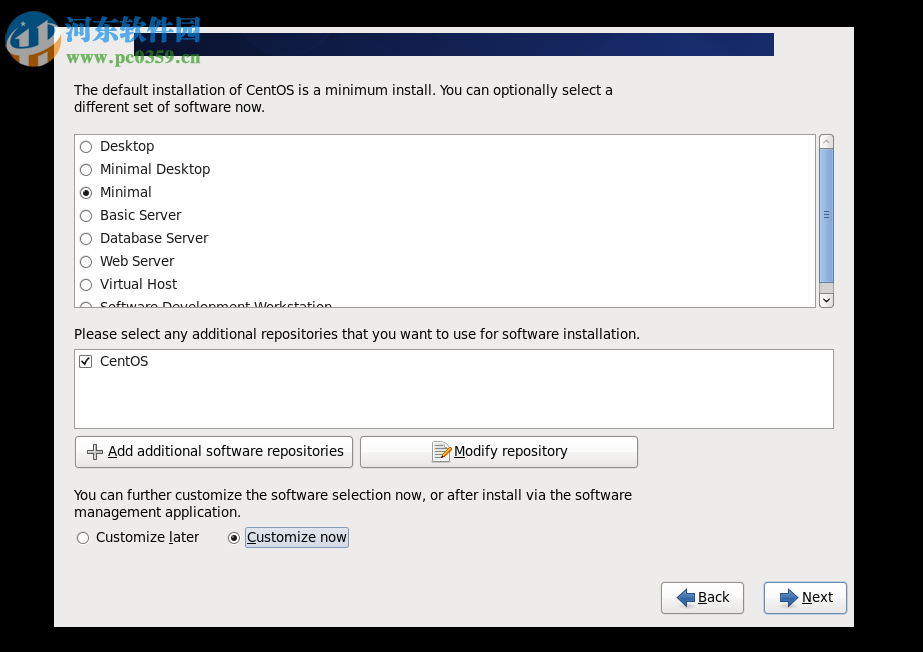
Task: Uncheck the CentOS repository checkbox
Action: click(85, 361)
